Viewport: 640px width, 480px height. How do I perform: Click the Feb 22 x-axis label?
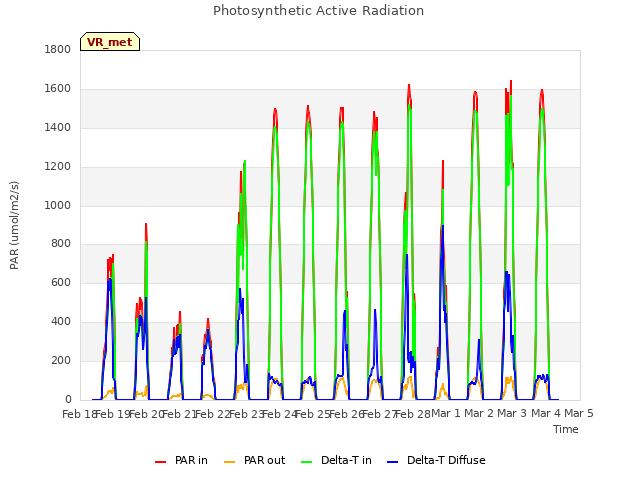213,414
